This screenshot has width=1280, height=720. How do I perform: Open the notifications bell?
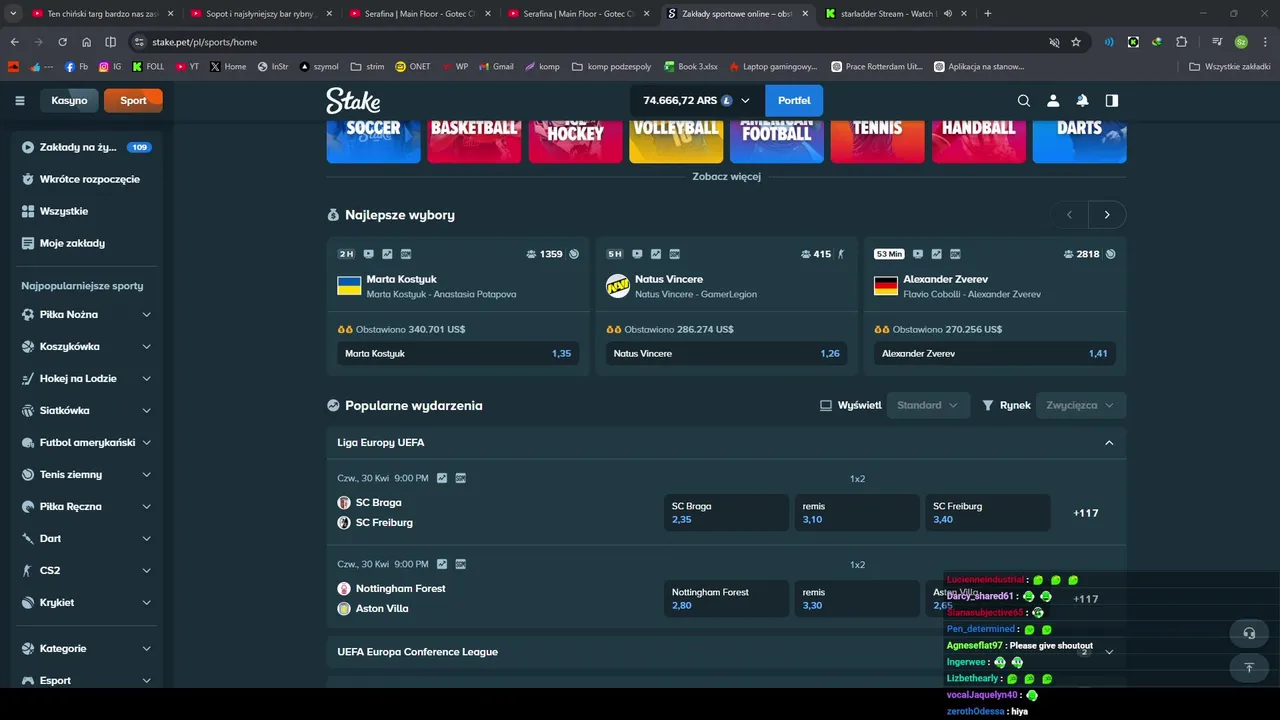1082,100
